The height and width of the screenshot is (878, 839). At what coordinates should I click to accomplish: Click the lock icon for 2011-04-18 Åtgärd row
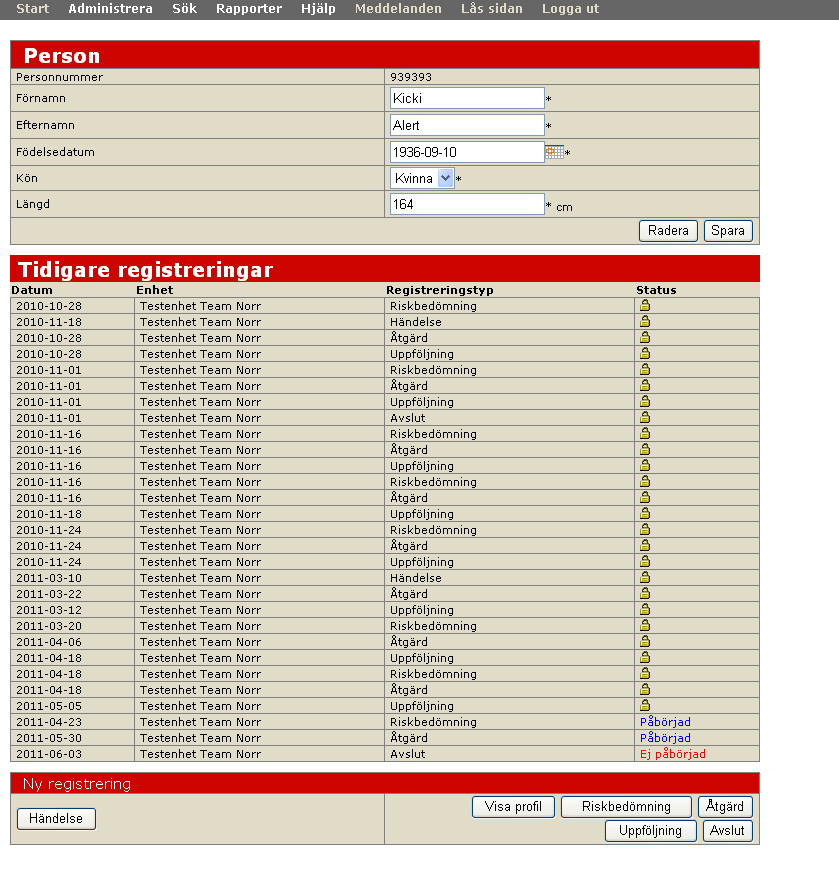[x=645, y=689]
